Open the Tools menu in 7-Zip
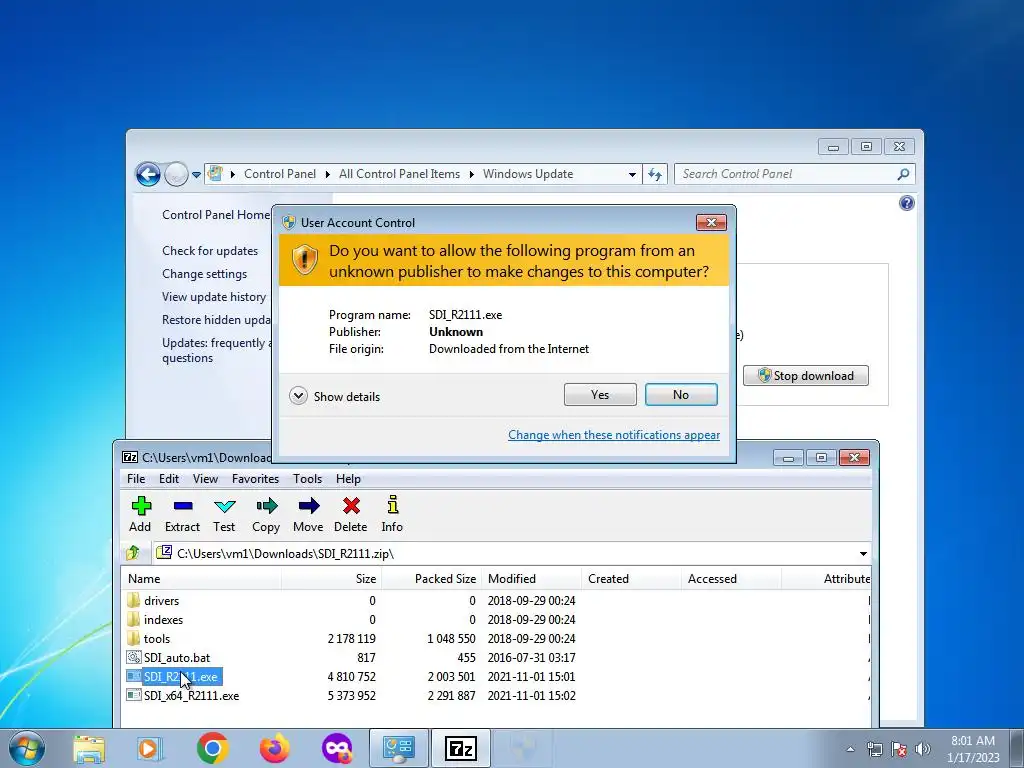This screenshot has width=1024, height=768. point(307,479)
